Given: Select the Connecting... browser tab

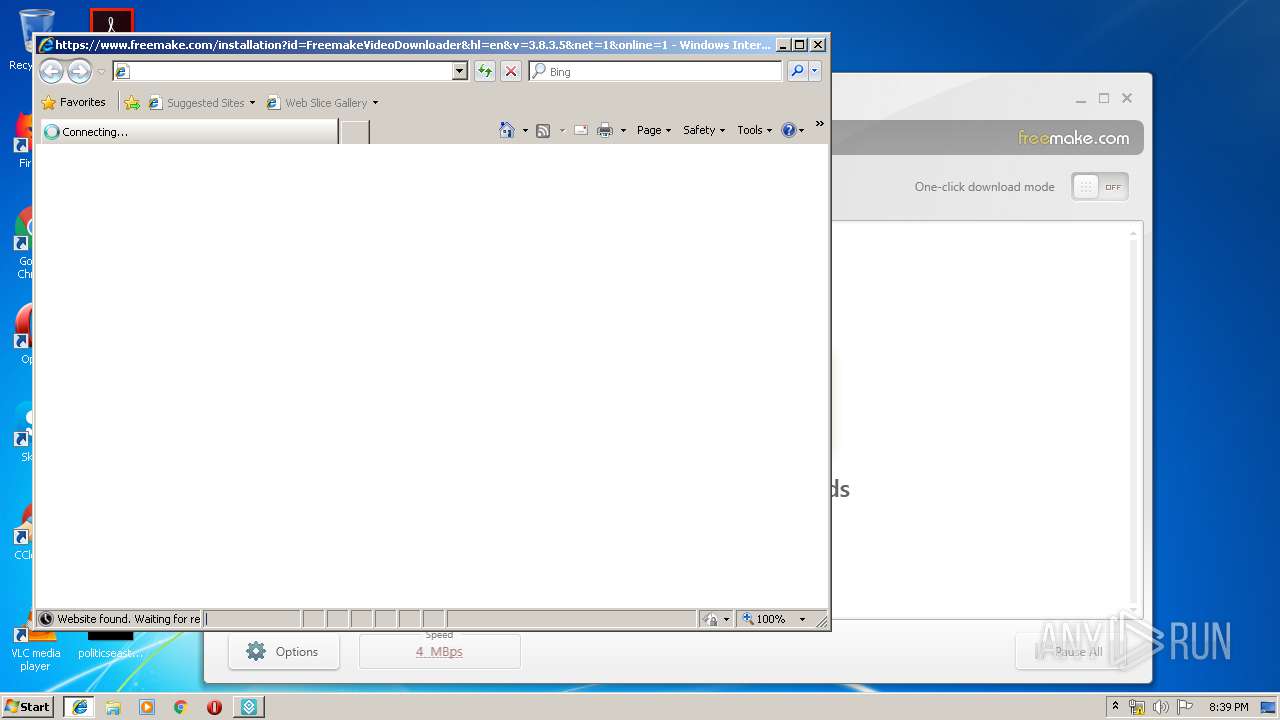Looking at the screenshot, I should click(x=187, y=131).
